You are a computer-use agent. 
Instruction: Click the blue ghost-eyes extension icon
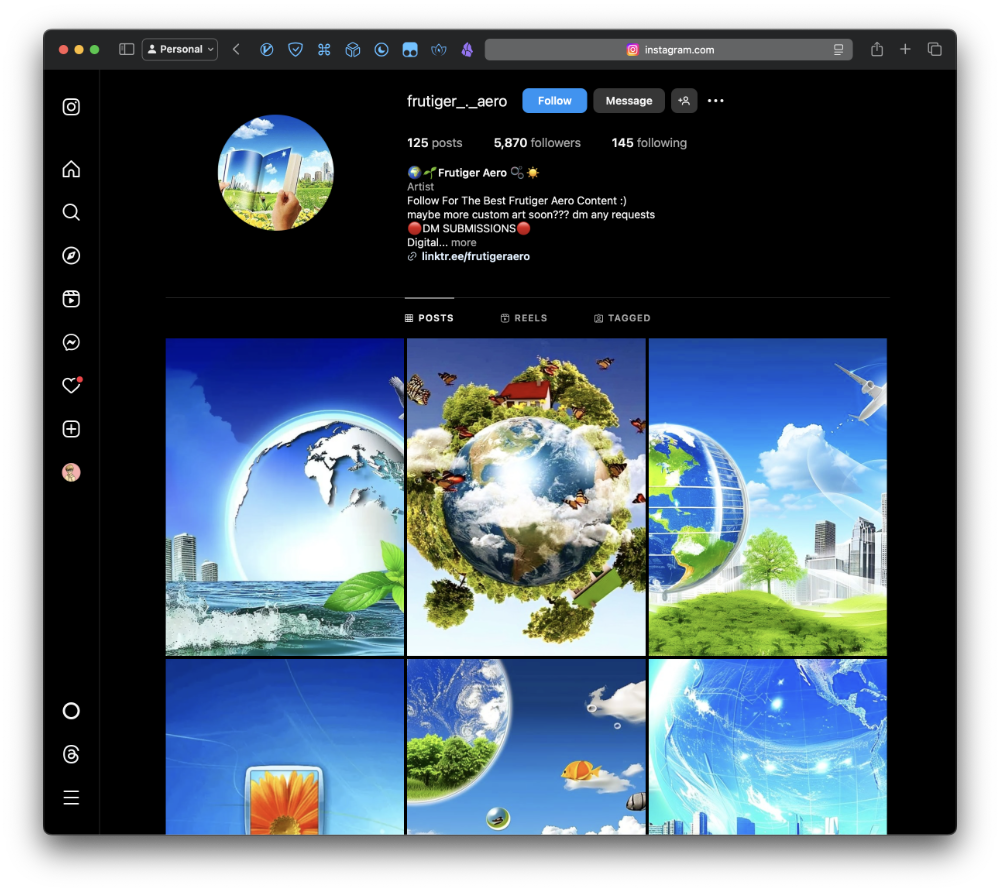[410, 49]
